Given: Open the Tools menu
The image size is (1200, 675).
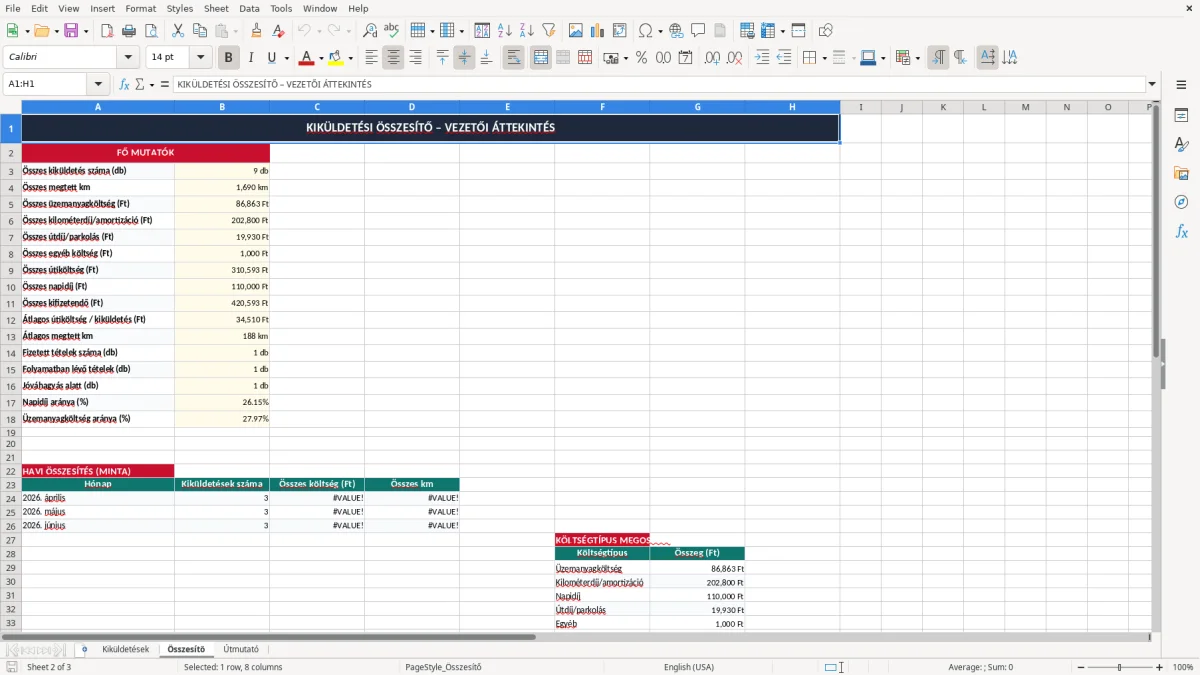Looking at the screenshot, I should click(281, 8).
